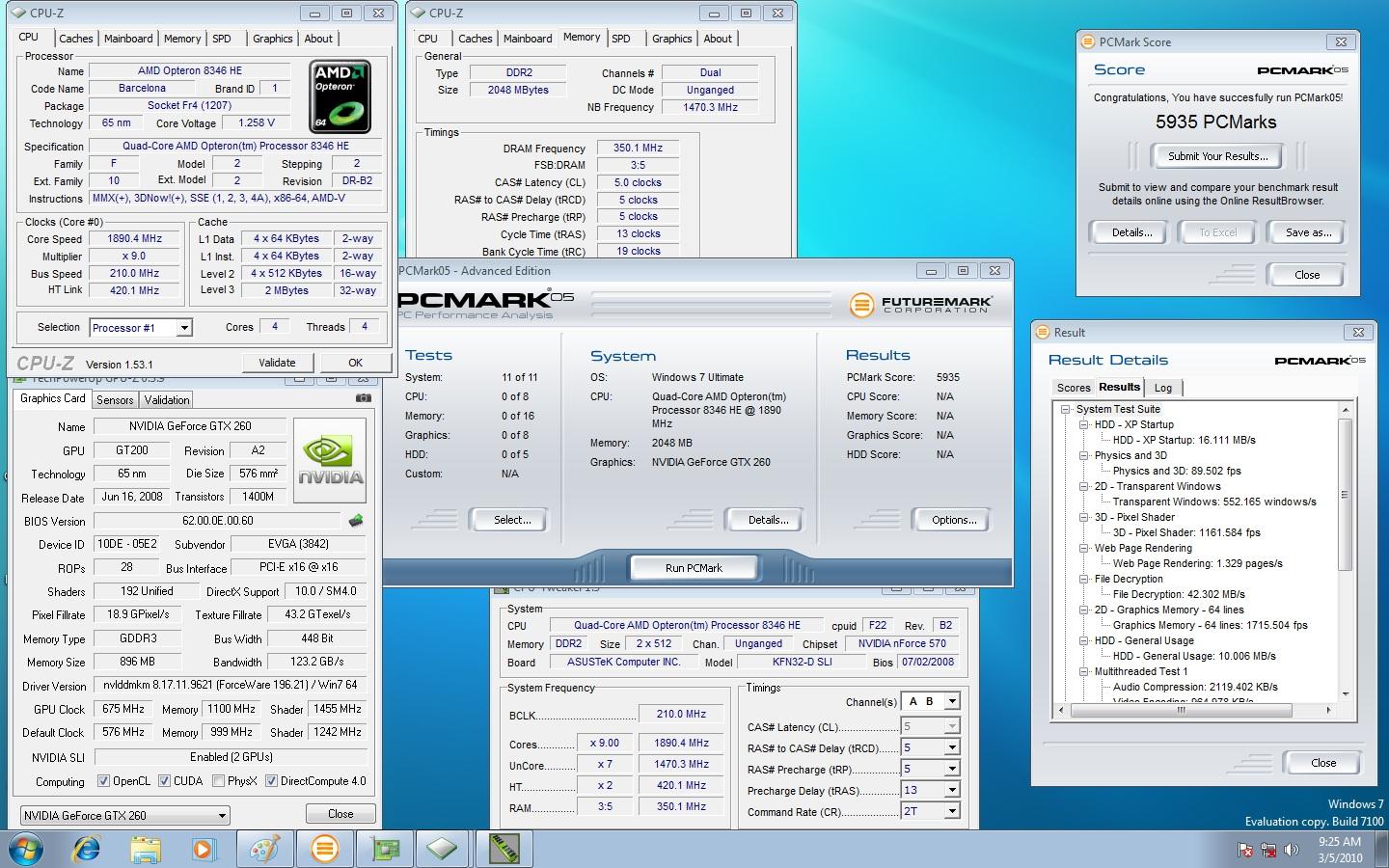Open the Log tab in Result Details
The width and height of the screenshot is (1389, 868).
(x=1163, y=388)
